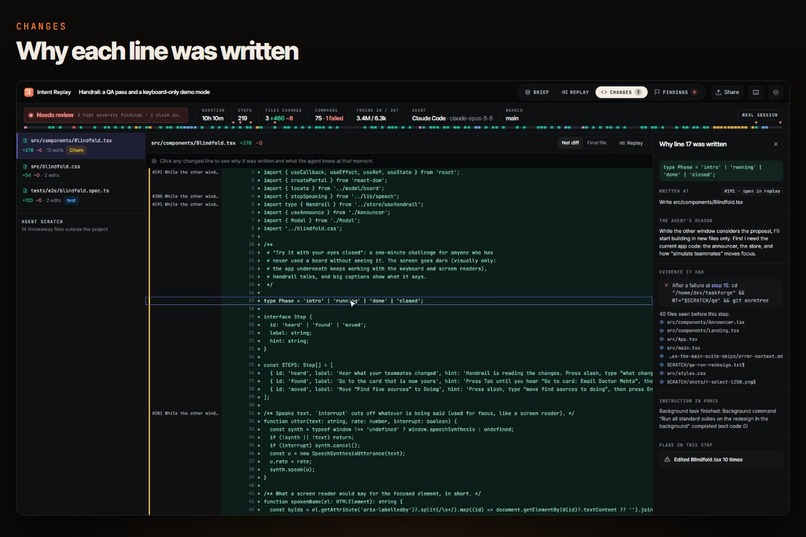
Task: Click the Branch 'main' value
Action: [512, 118]
